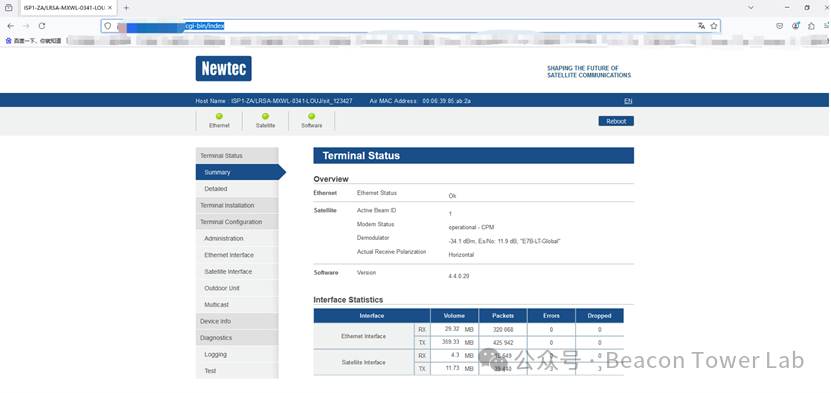Open Terminal Installation section

pos(237,206)
